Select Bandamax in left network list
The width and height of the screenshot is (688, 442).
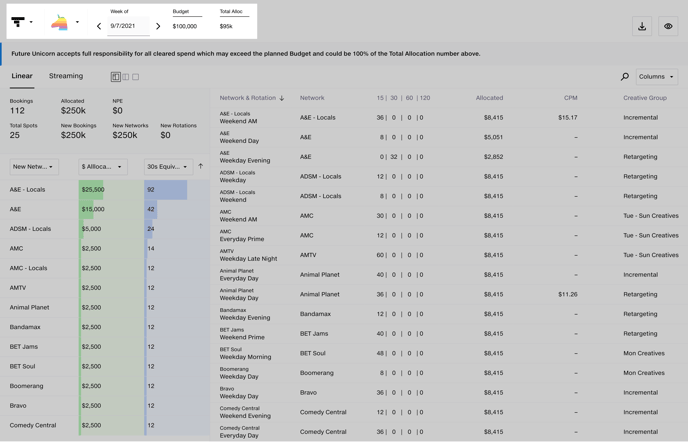tap(25, 327)
